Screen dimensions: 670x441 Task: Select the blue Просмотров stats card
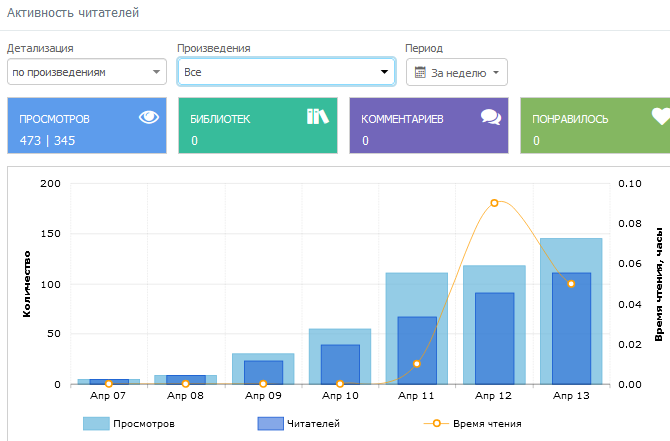86,126
